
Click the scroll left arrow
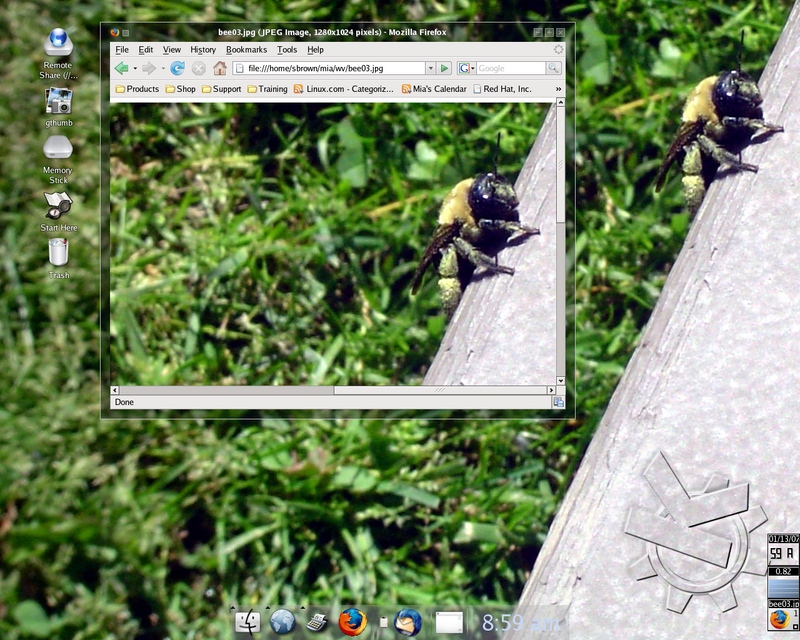click(115, 390)
